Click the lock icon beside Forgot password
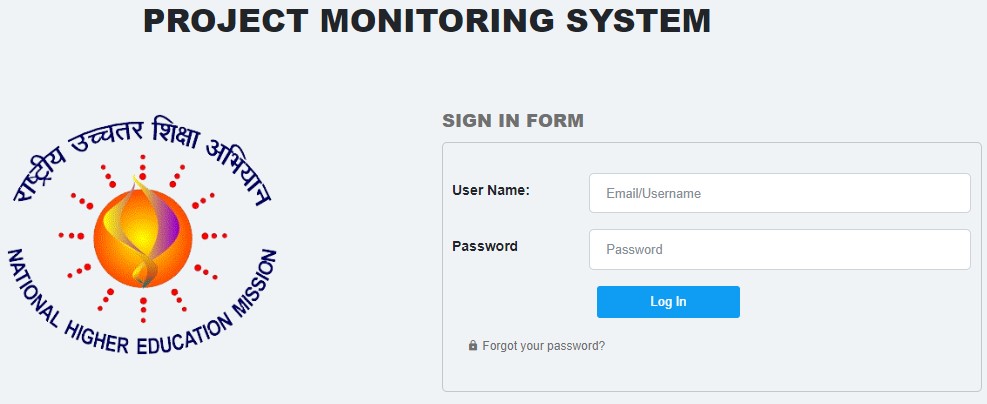 click(x=473, y=346)
